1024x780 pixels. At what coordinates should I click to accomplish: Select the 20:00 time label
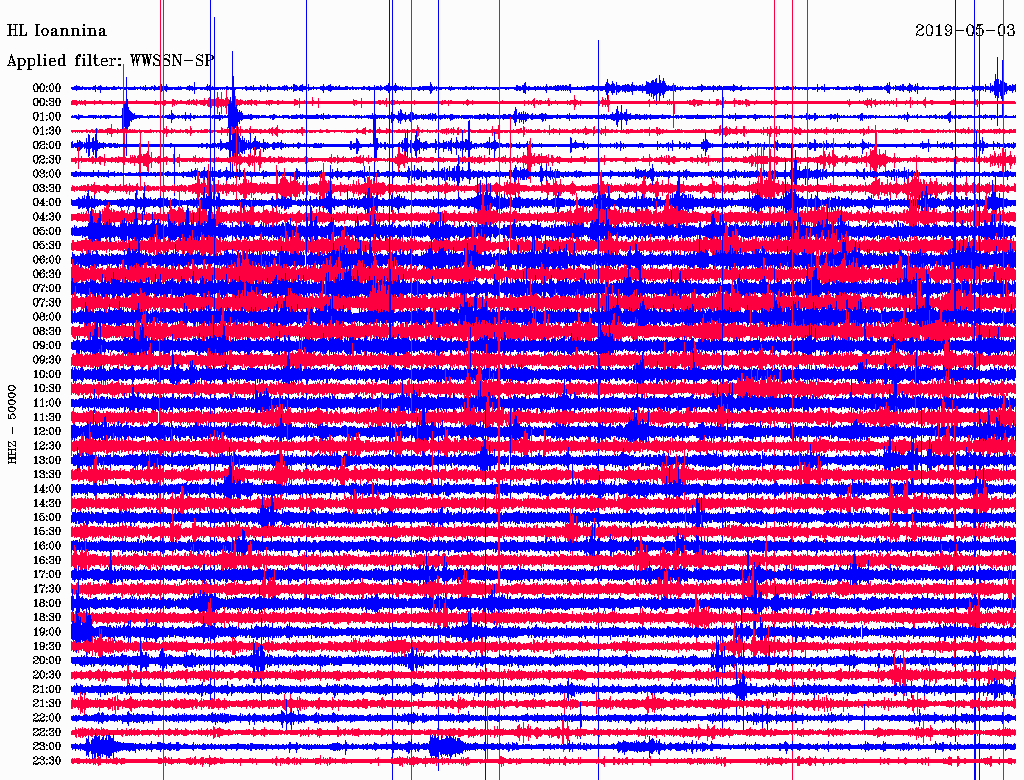47,661
